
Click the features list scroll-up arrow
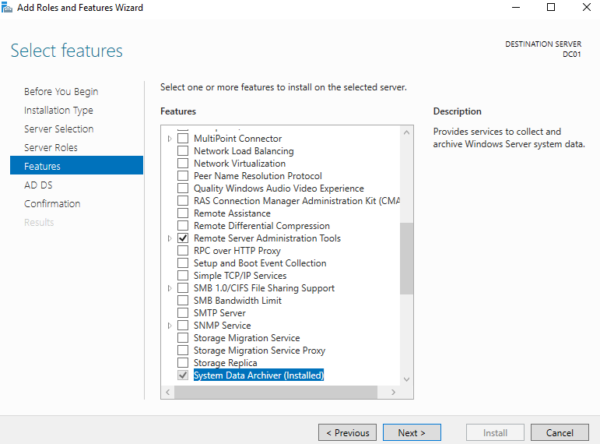pos(406,131)
